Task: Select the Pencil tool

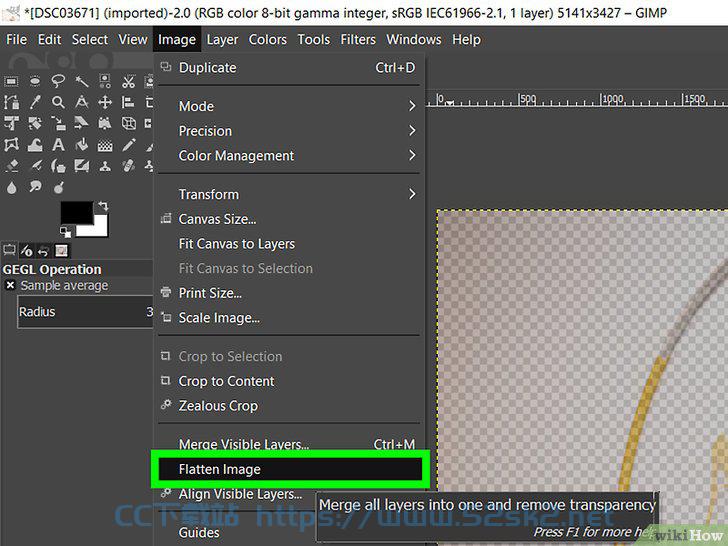Action: pyautogui.click(x=129, y=145)
